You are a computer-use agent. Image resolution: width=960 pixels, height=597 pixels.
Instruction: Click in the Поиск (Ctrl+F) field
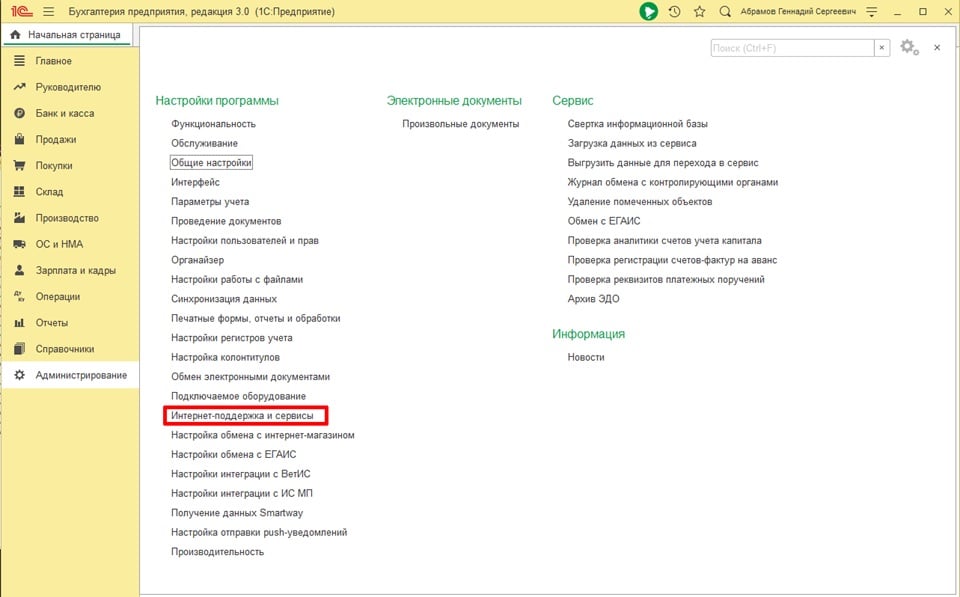[791, 48]
